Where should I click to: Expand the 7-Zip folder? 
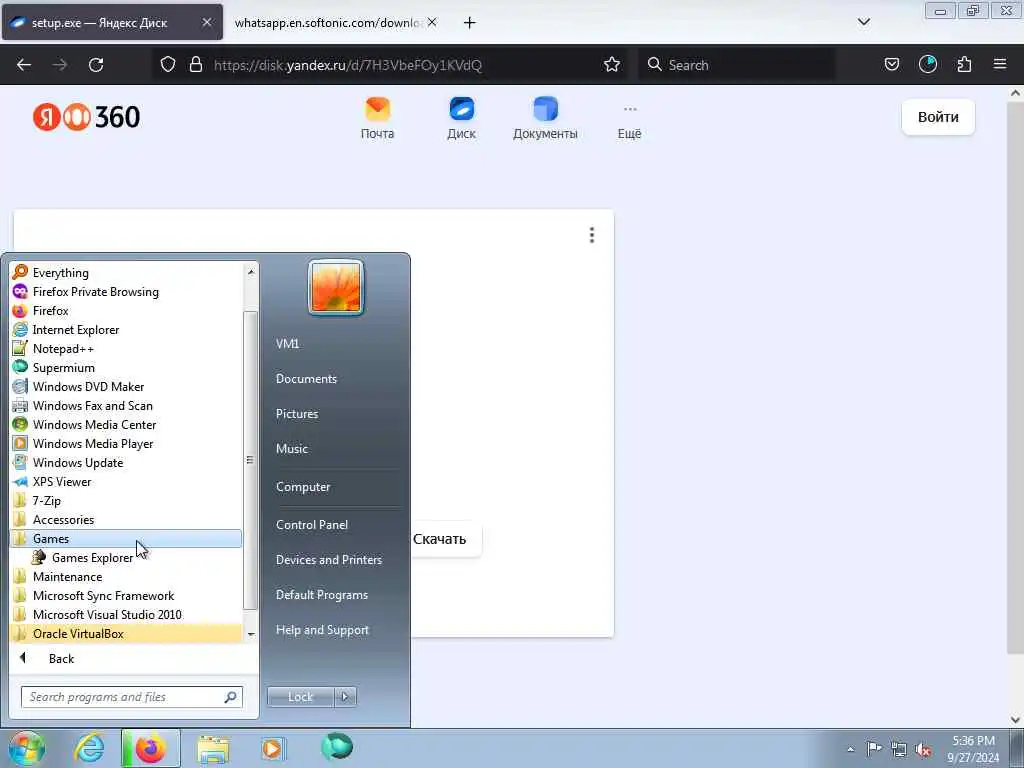[x=126, y=500]
